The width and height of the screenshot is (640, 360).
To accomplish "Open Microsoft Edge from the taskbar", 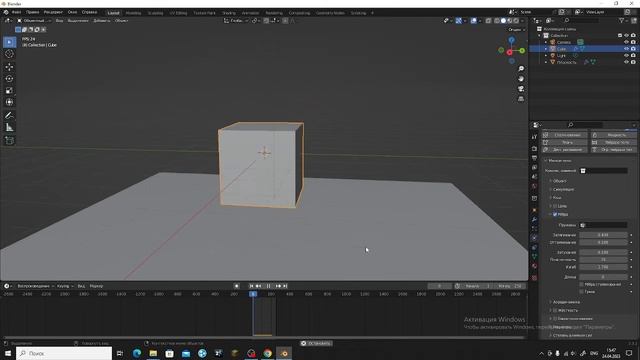I will (137, 353).
